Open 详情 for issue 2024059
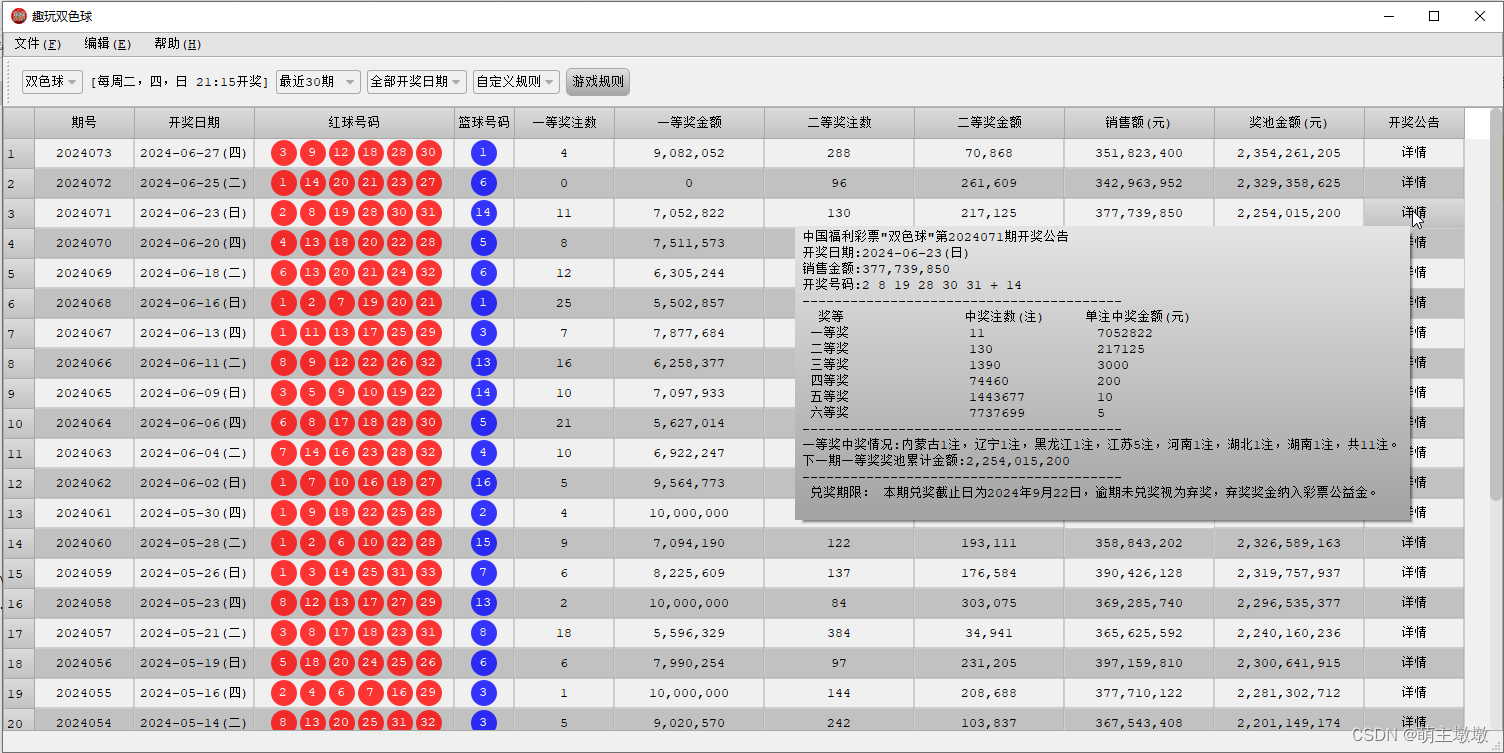This screenshot has height=753, width=1504. click(1414, 573)
